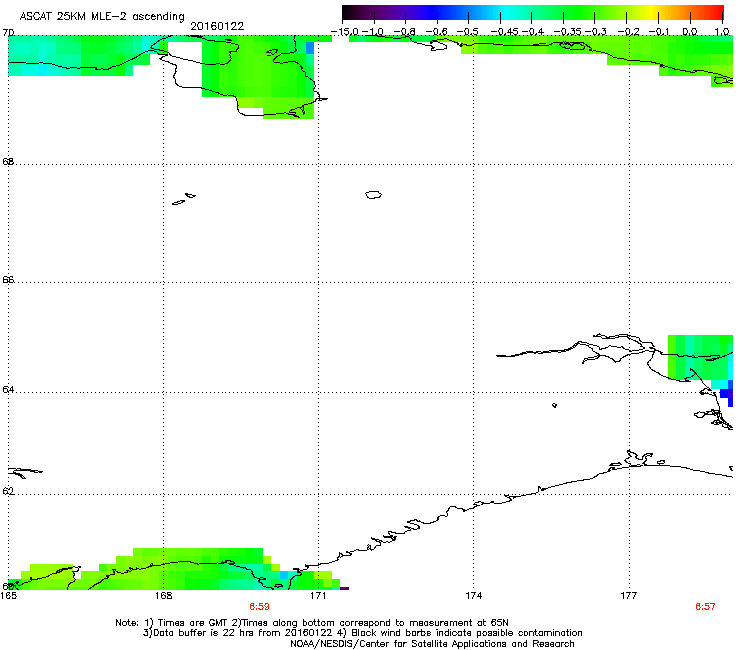The height and width of the screenshot is (650, 740).
Task: Click the 1.0 color scale label
Action: point(722,32)
